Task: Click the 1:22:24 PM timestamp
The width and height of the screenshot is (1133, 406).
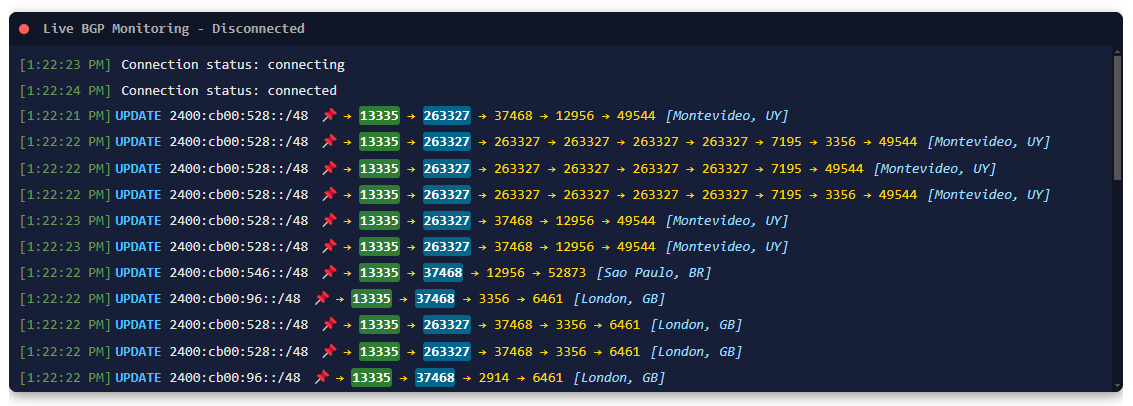Action: 66,90
